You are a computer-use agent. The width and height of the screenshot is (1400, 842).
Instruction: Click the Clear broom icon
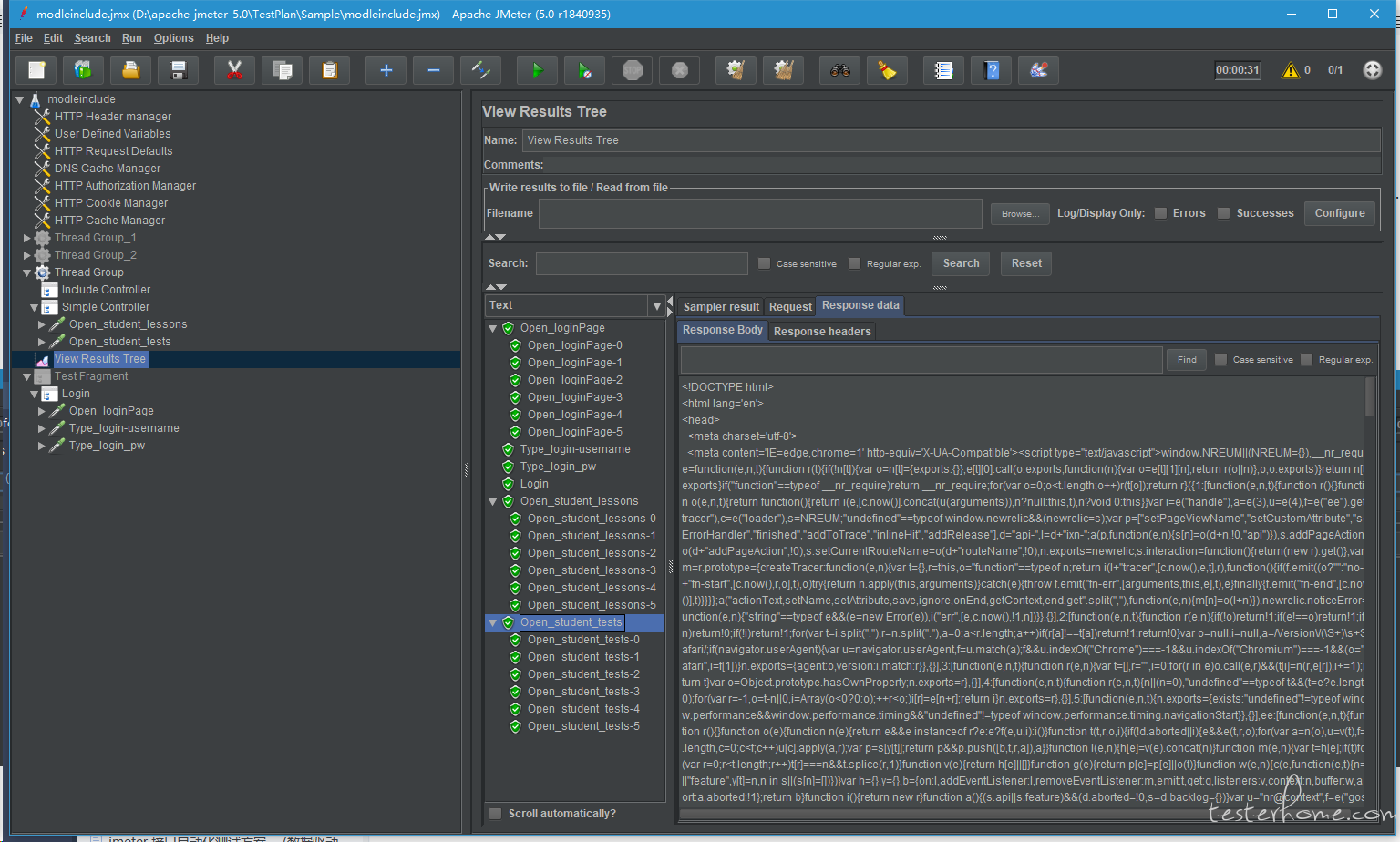click(736, 70)
